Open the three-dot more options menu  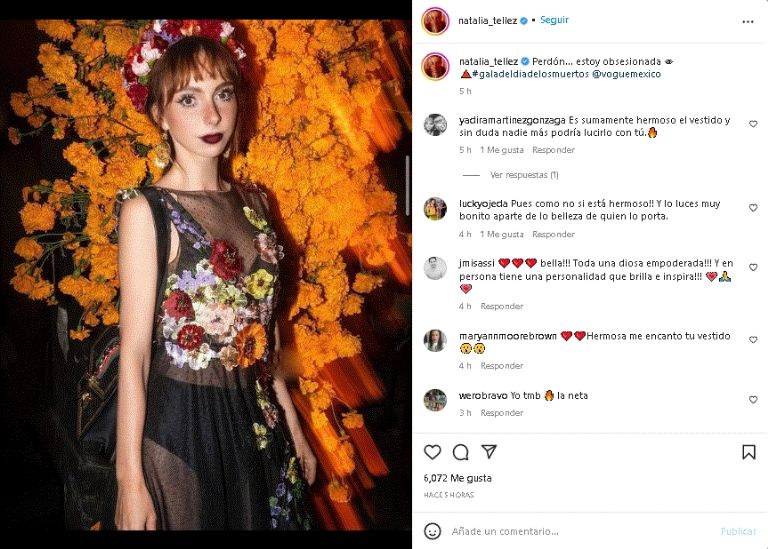[x=748, y=20]
